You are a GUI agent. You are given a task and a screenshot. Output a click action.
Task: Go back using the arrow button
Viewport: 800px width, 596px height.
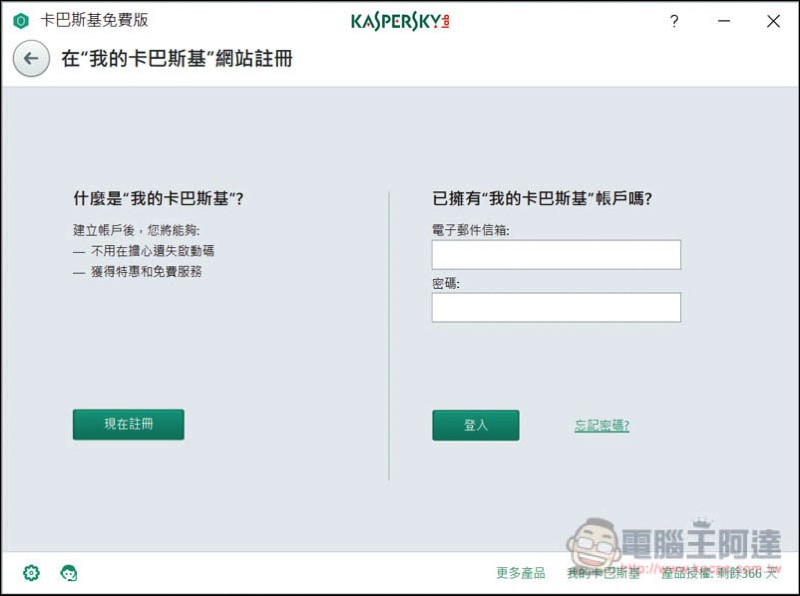coord(31,58)
